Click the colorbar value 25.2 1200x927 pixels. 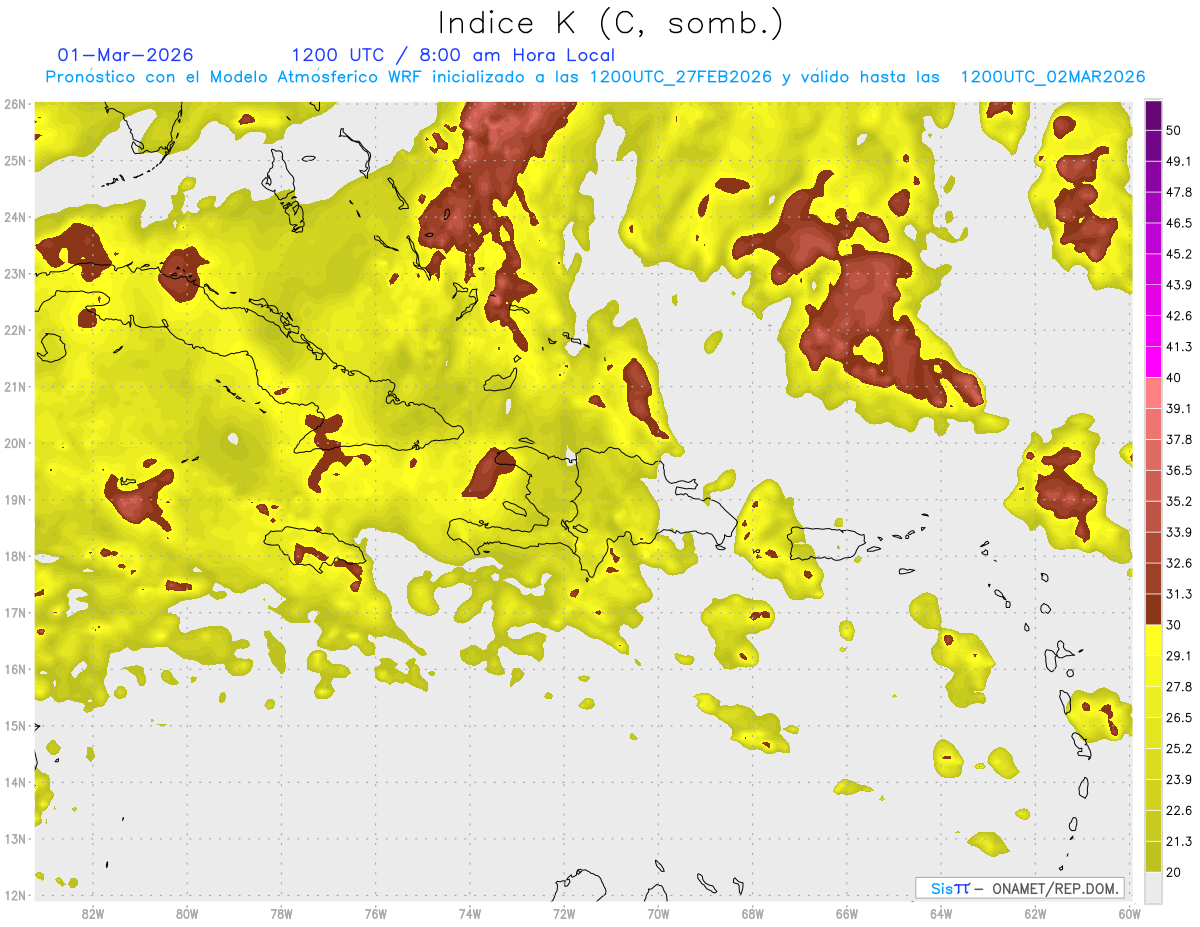[x=1179, y=749]
